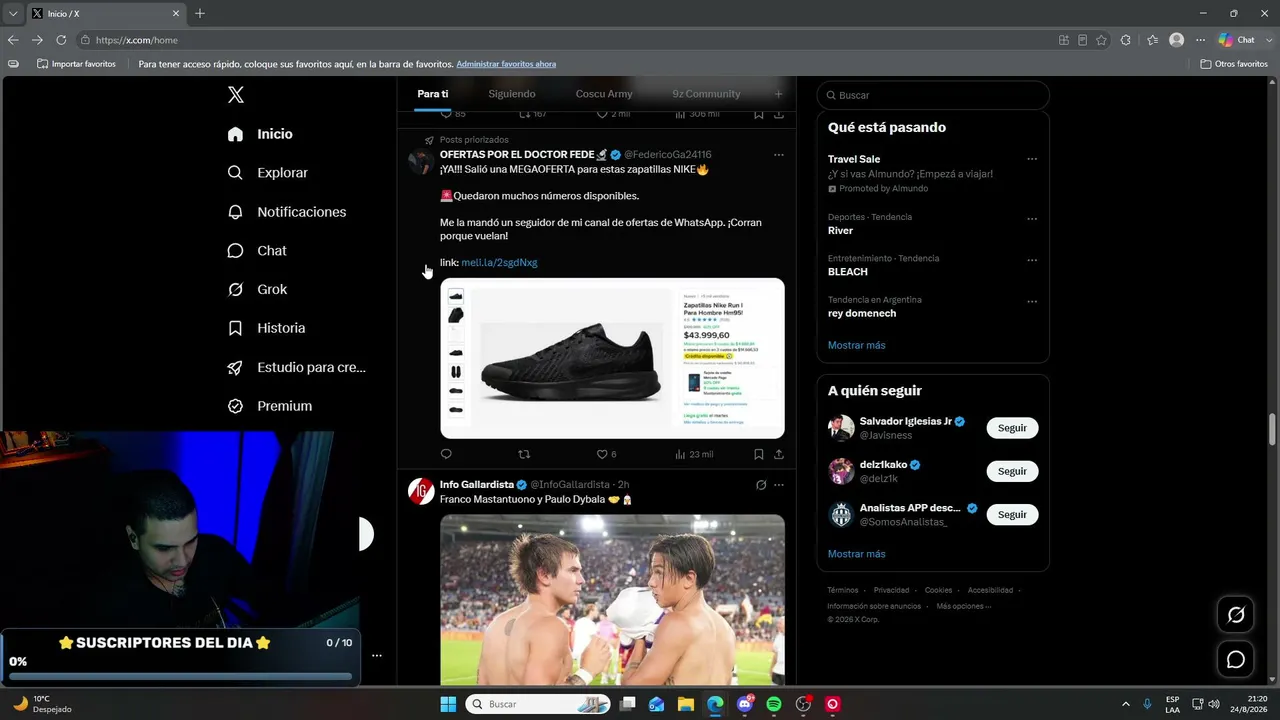Follow Analistas APP account
The width and height of the screenshot is (1280, 720).
coord(1012,514)
